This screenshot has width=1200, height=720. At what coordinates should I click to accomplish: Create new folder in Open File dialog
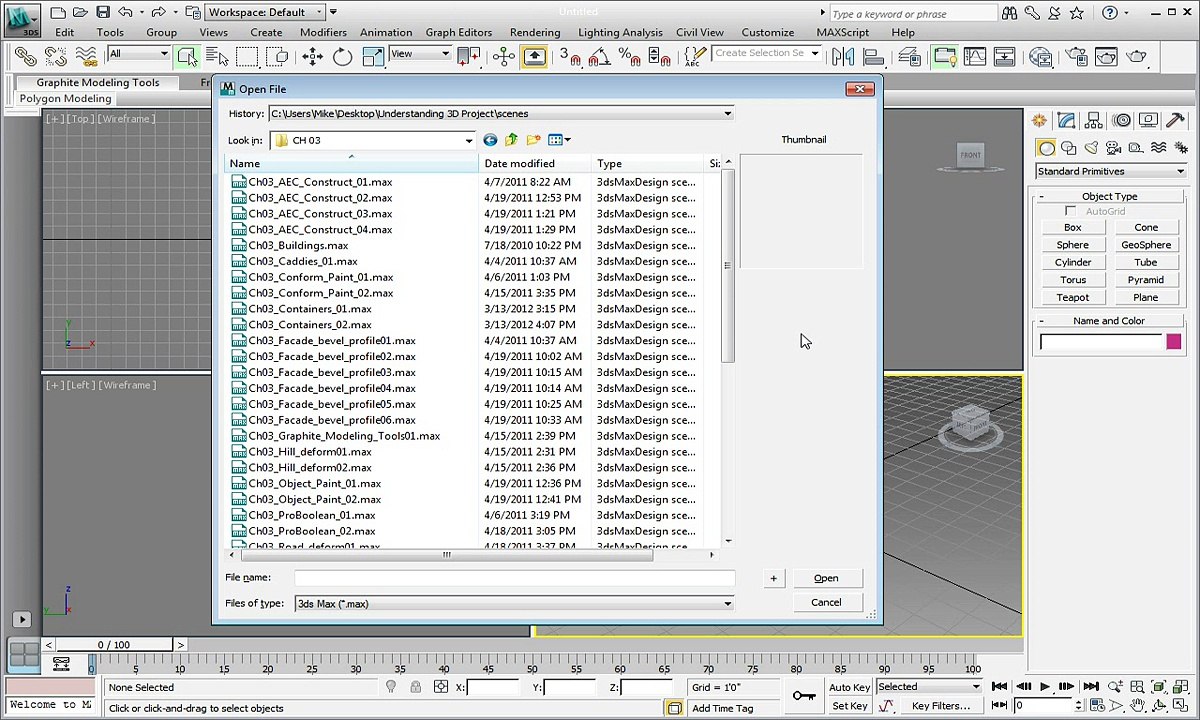(532, 140)
